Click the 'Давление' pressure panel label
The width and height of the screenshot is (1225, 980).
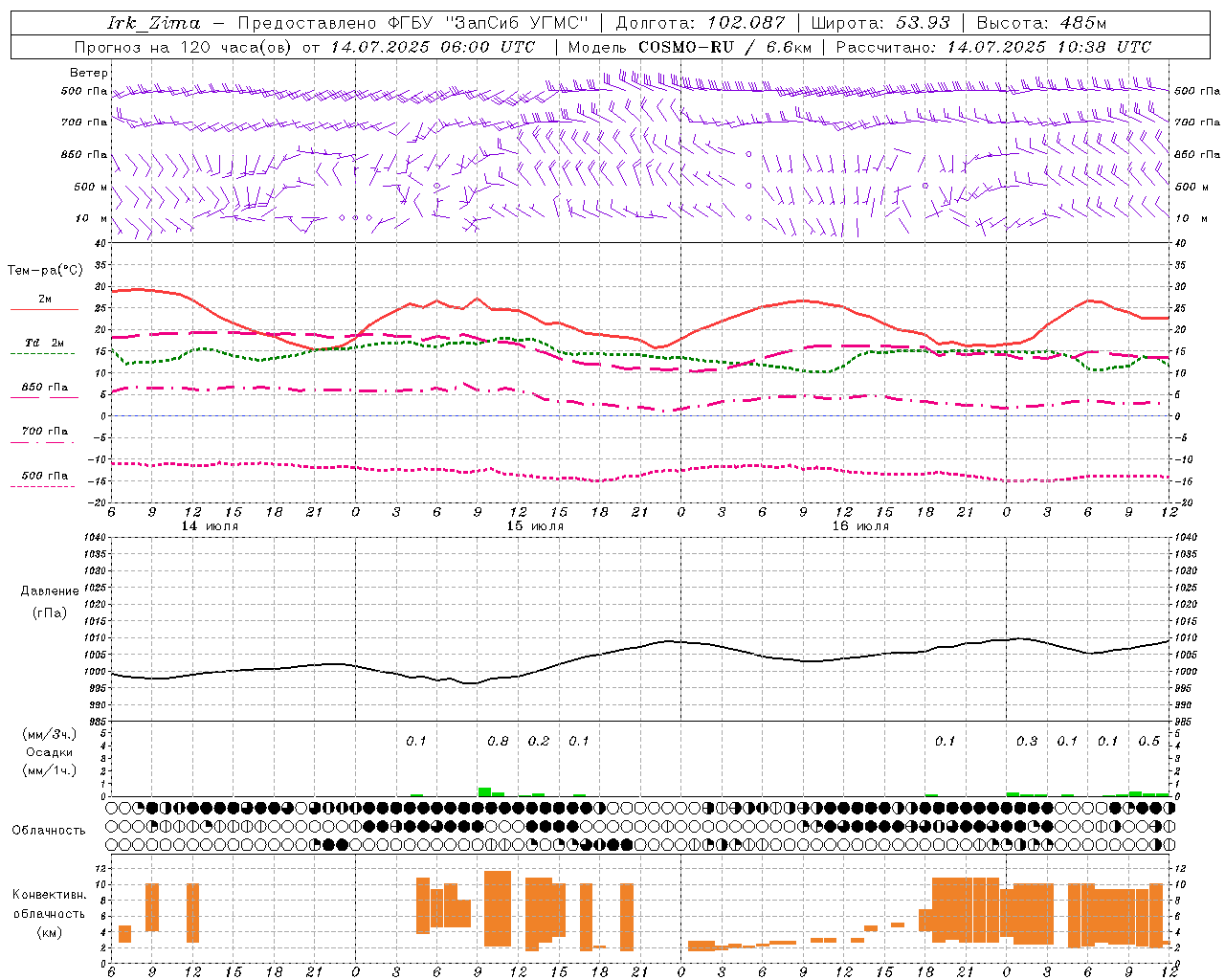[x=50, y=591]
